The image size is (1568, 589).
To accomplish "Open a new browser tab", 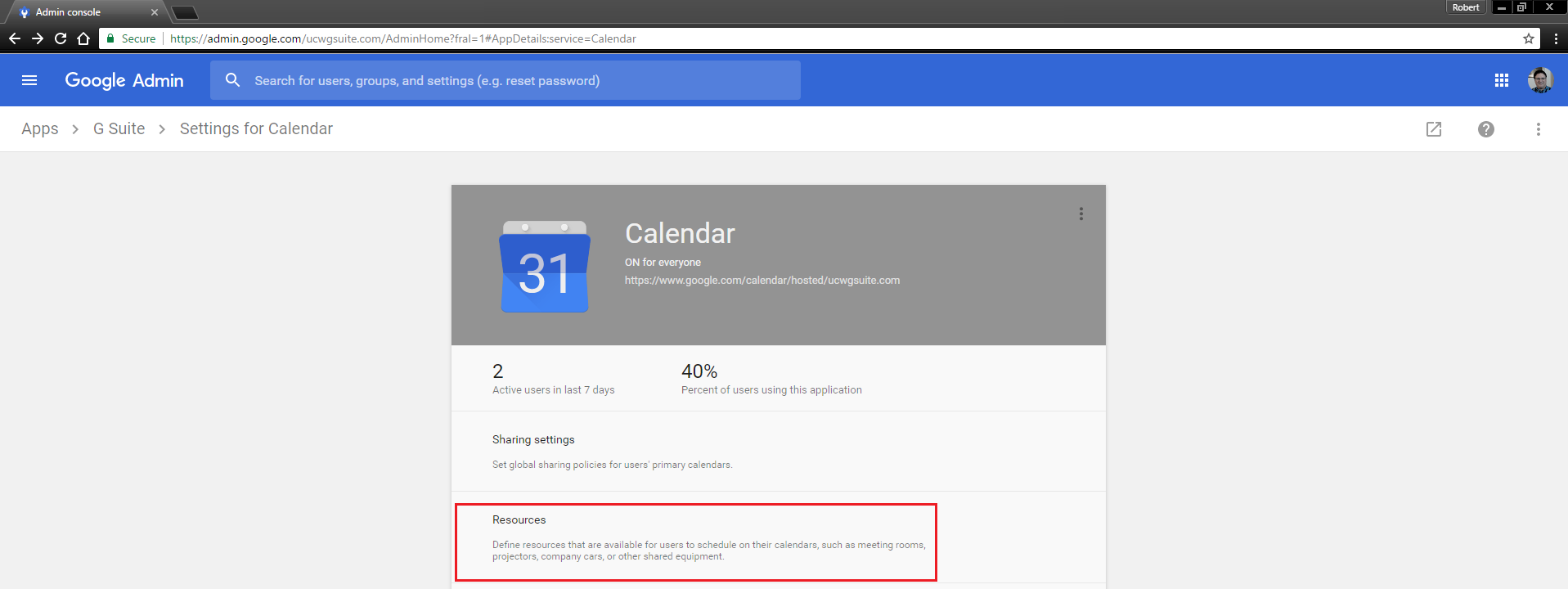I will coord(186,12).
